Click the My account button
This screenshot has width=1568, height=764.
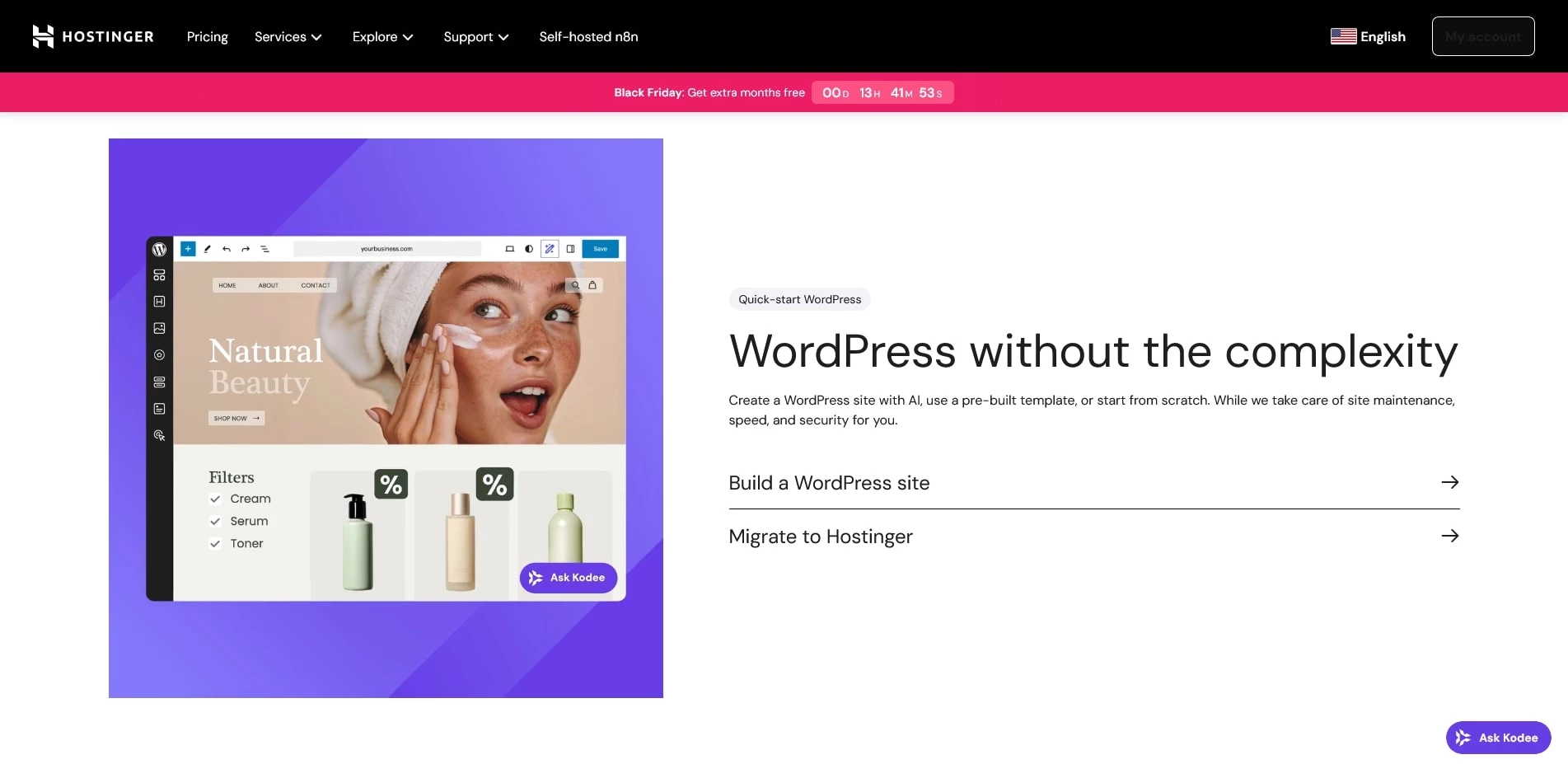[x=1482, y=36]
